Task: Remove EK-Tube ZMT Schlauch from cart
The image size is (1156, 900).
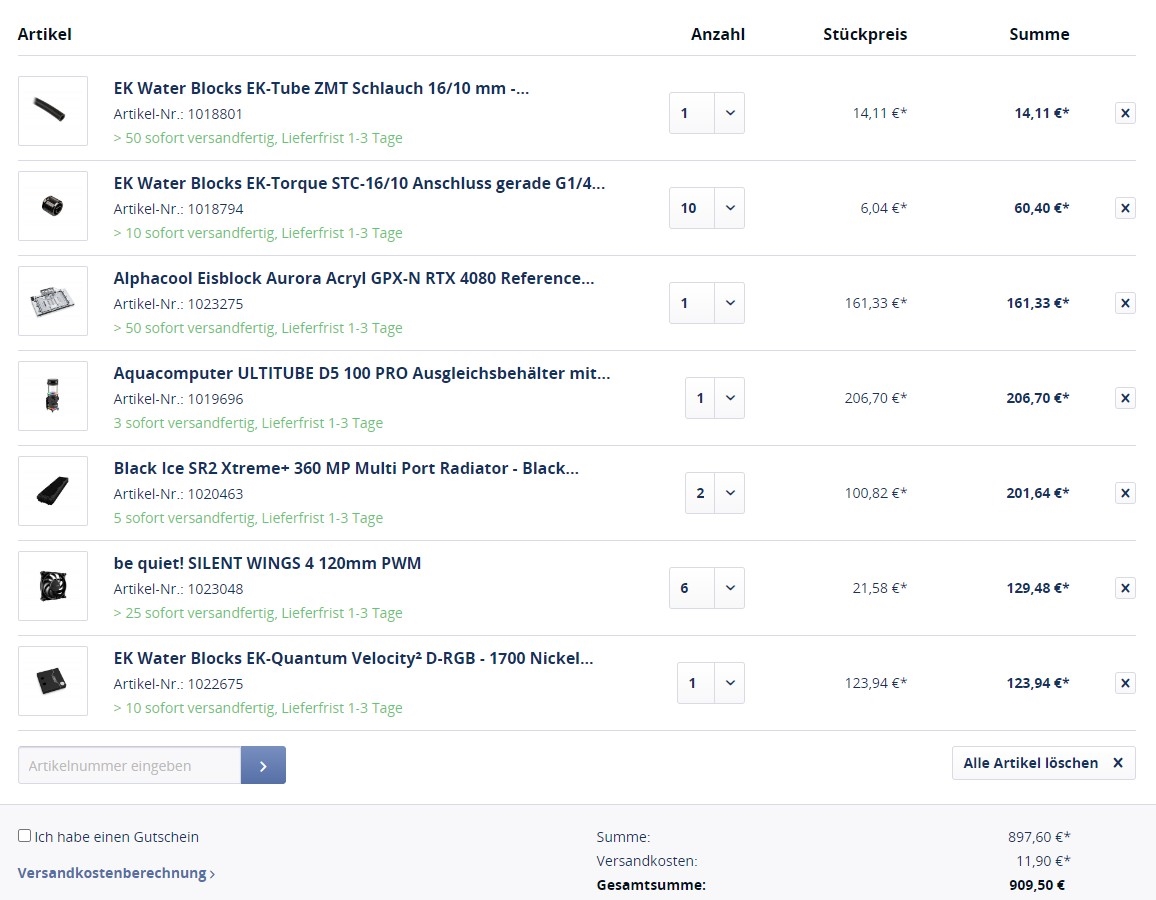Action: click(x=1125, y=113)
